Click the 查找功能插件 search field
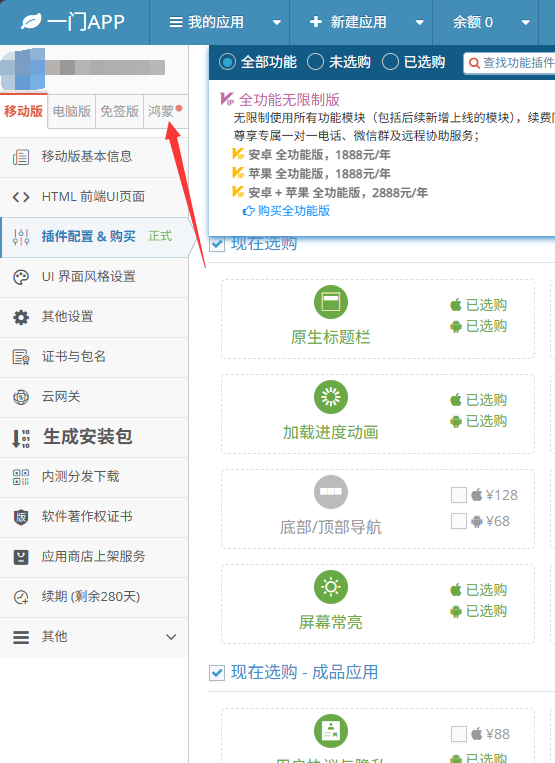Screen dimensions: 555x763 pyautogui.click(x=509, y=63)
